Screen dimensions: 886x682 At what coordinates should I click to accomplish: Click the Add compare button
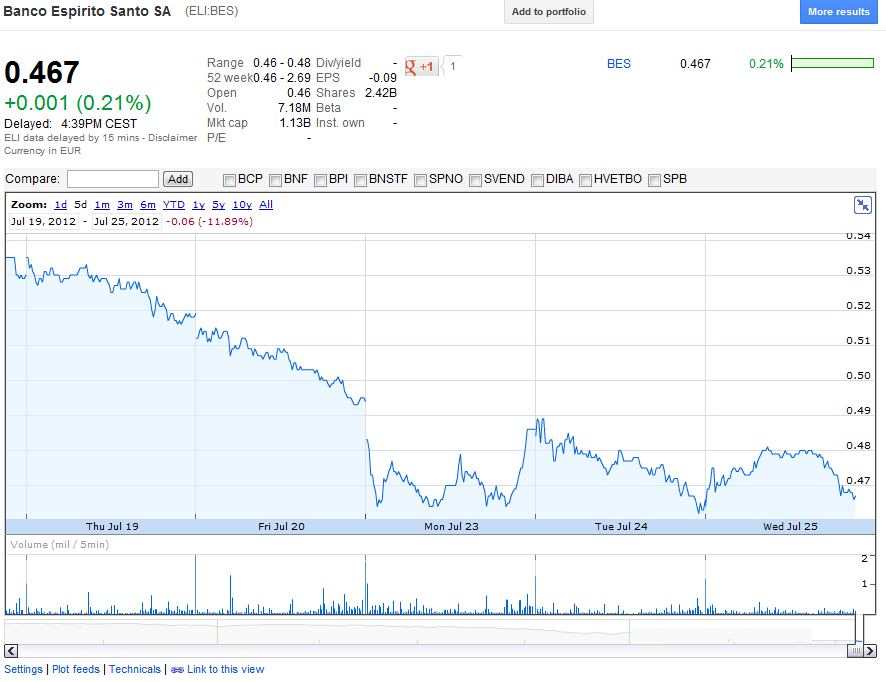pos(178,179)
